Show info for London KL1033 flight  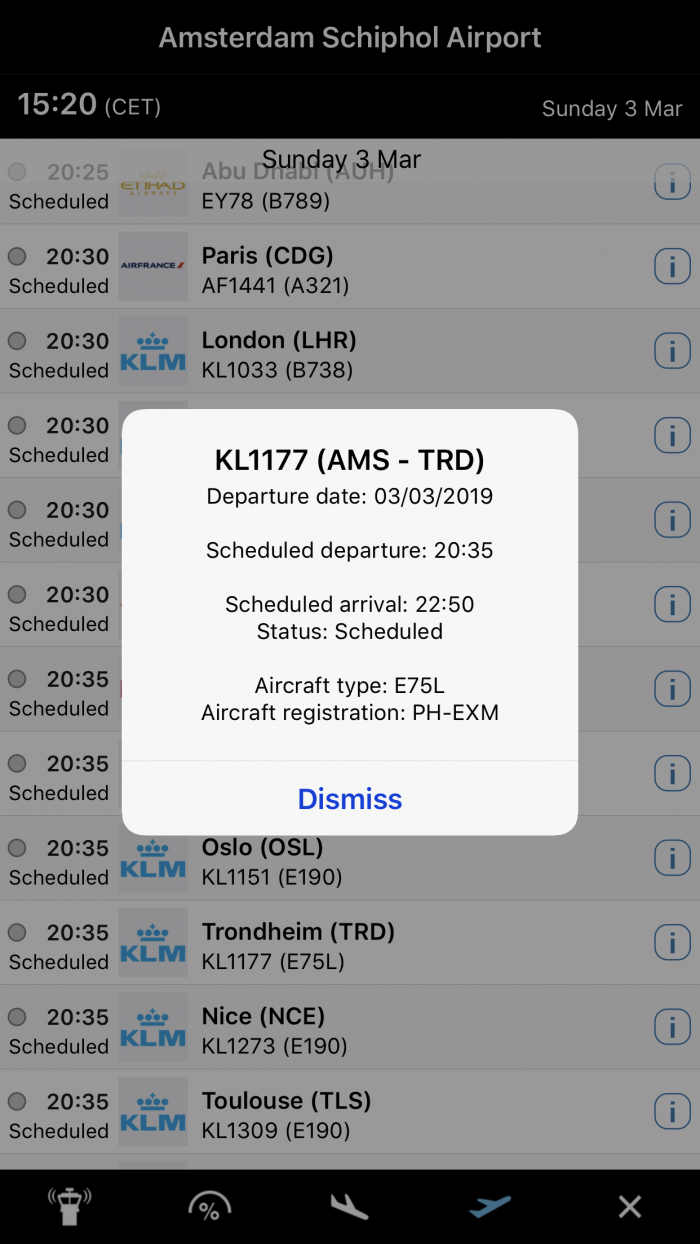(672, 351)
